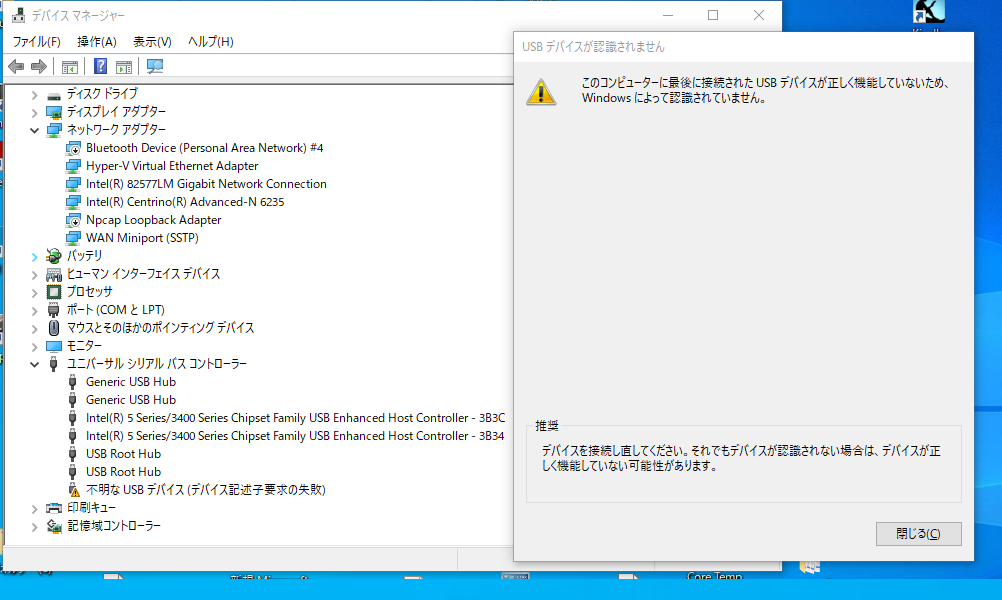Click the Forward arrow toolbar icon
This screenshot has height=600, width=1002.
point(39,66)
